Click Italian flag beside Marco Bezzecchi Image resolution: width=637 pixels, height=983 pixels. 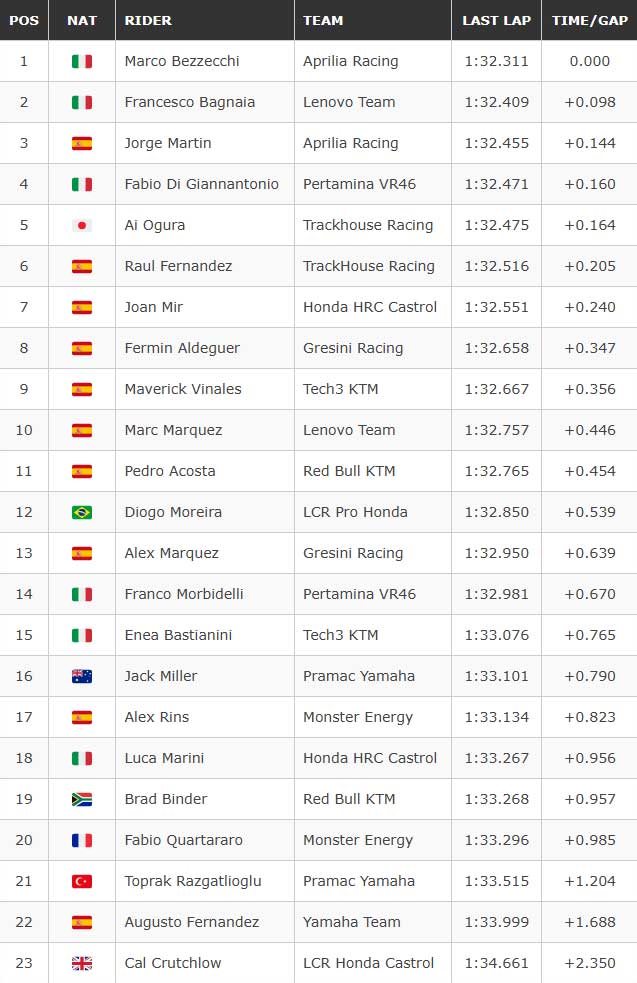click(82, 61)
